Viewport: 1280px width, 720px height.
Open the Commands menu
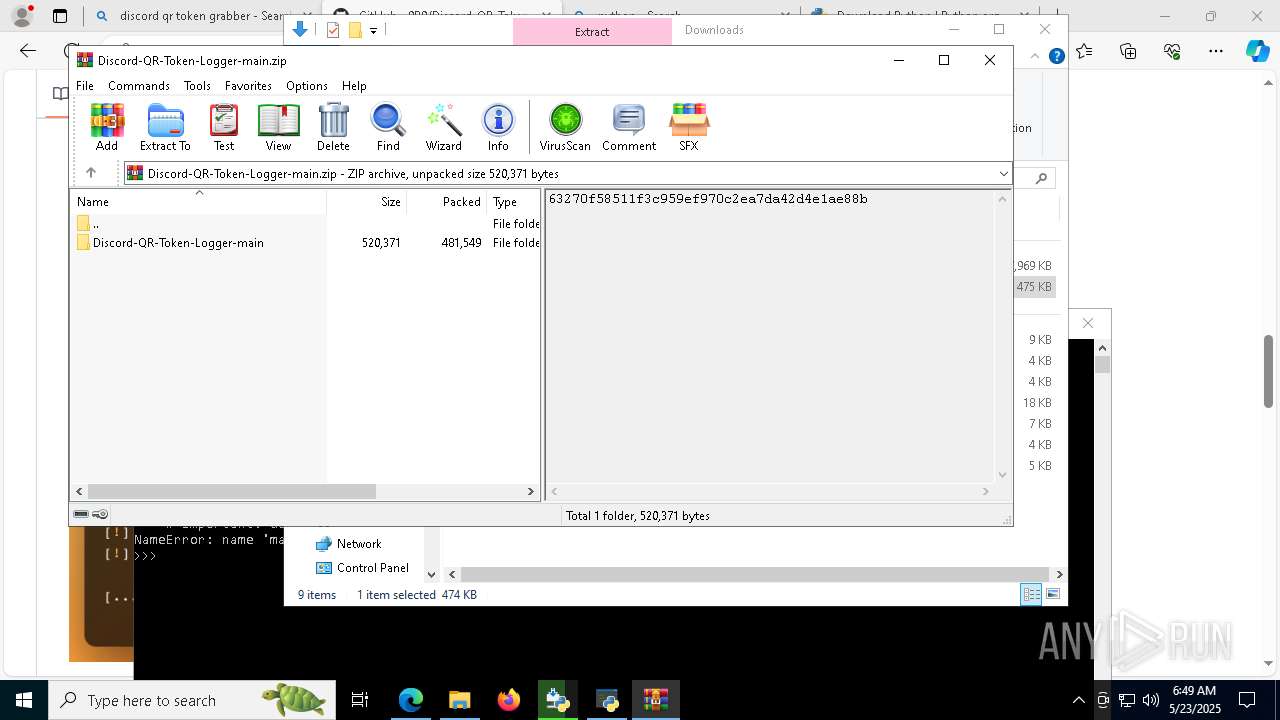click(x=139, y=86)
